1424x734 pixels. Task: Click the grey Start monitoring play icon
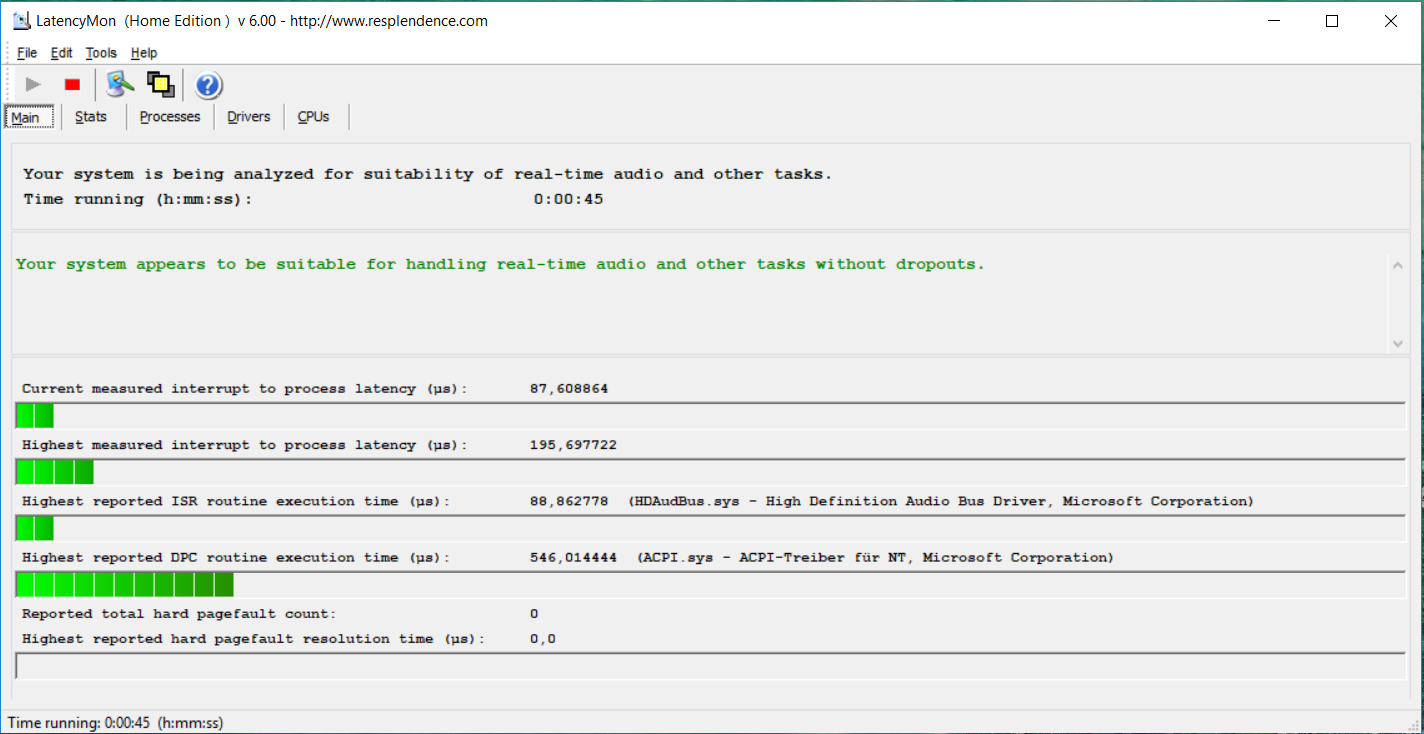[x=33, y=85]
